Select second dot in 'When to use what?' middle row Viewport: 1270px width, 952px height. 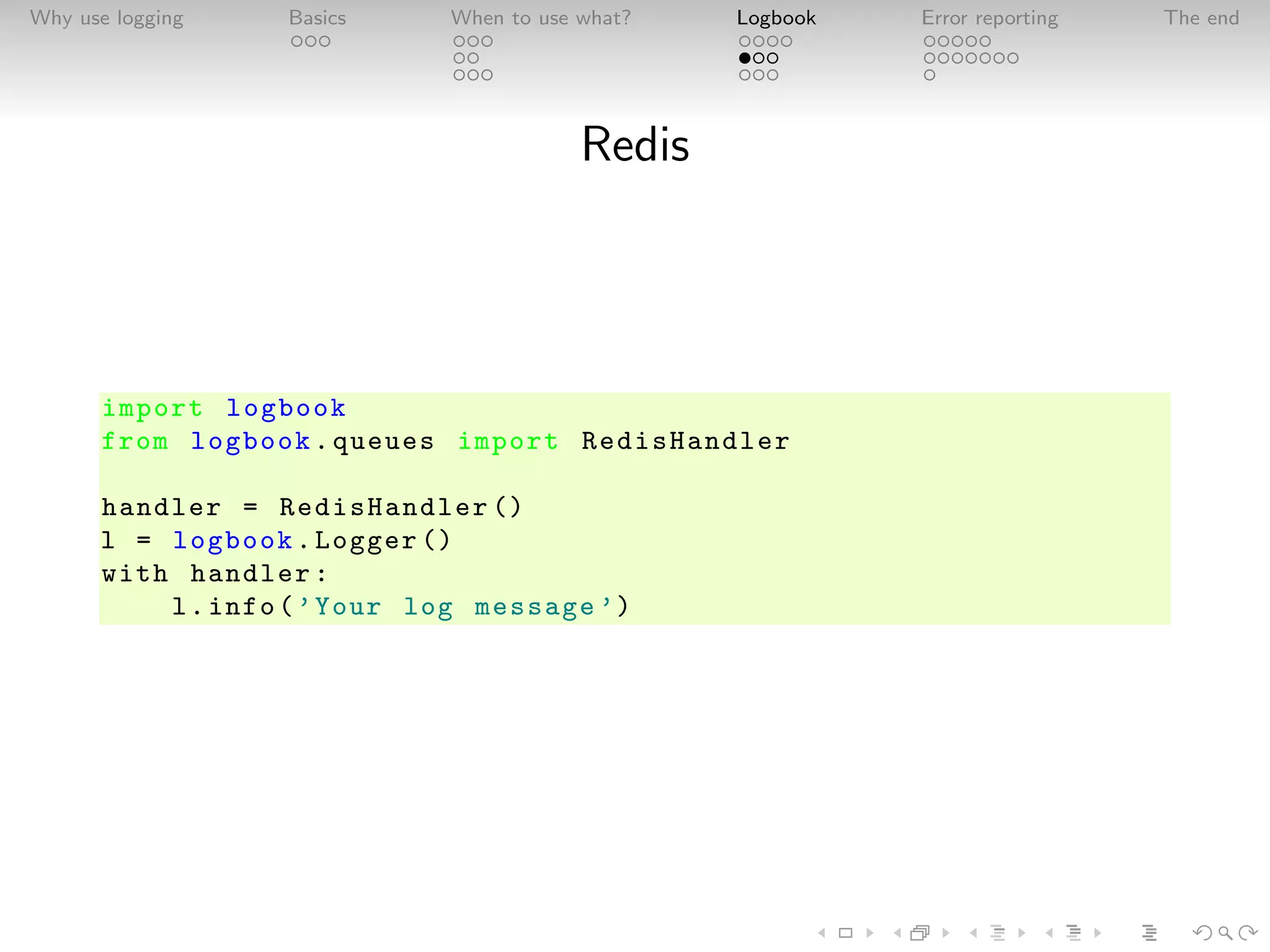click(473, 58)
